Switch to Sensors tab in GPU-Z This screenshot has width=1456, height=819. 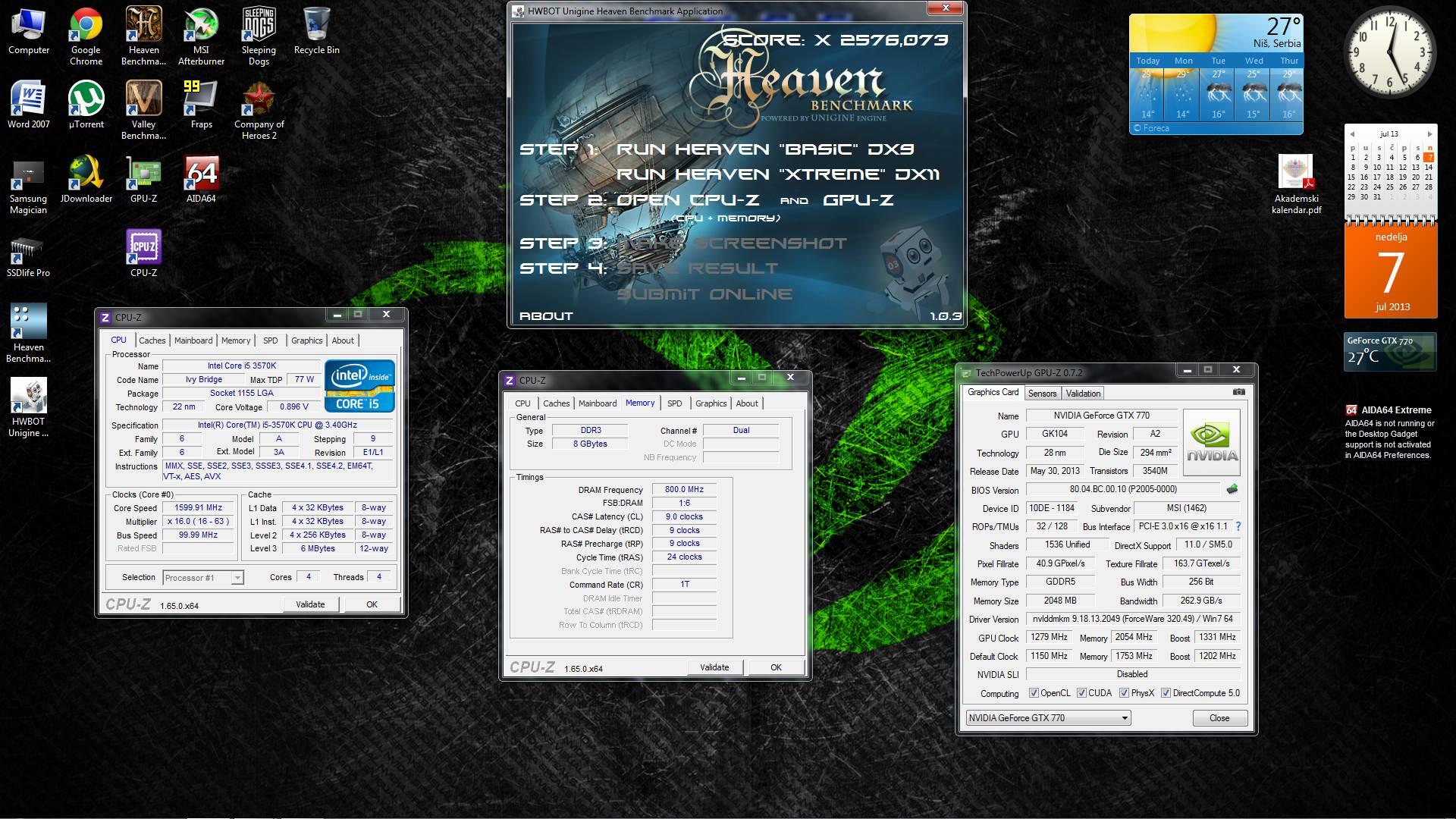tap(1042, 394)
